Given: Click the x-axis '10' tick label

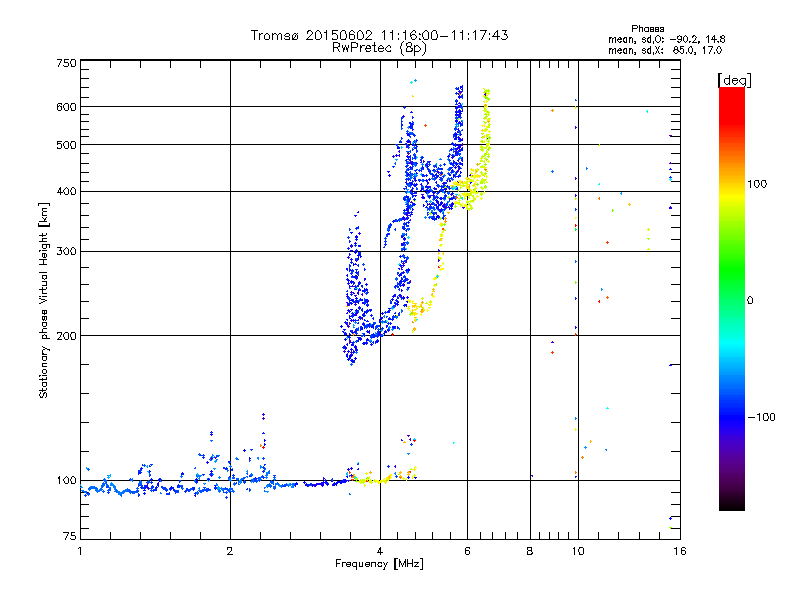Looking at the screenshot, I should 578,551.
